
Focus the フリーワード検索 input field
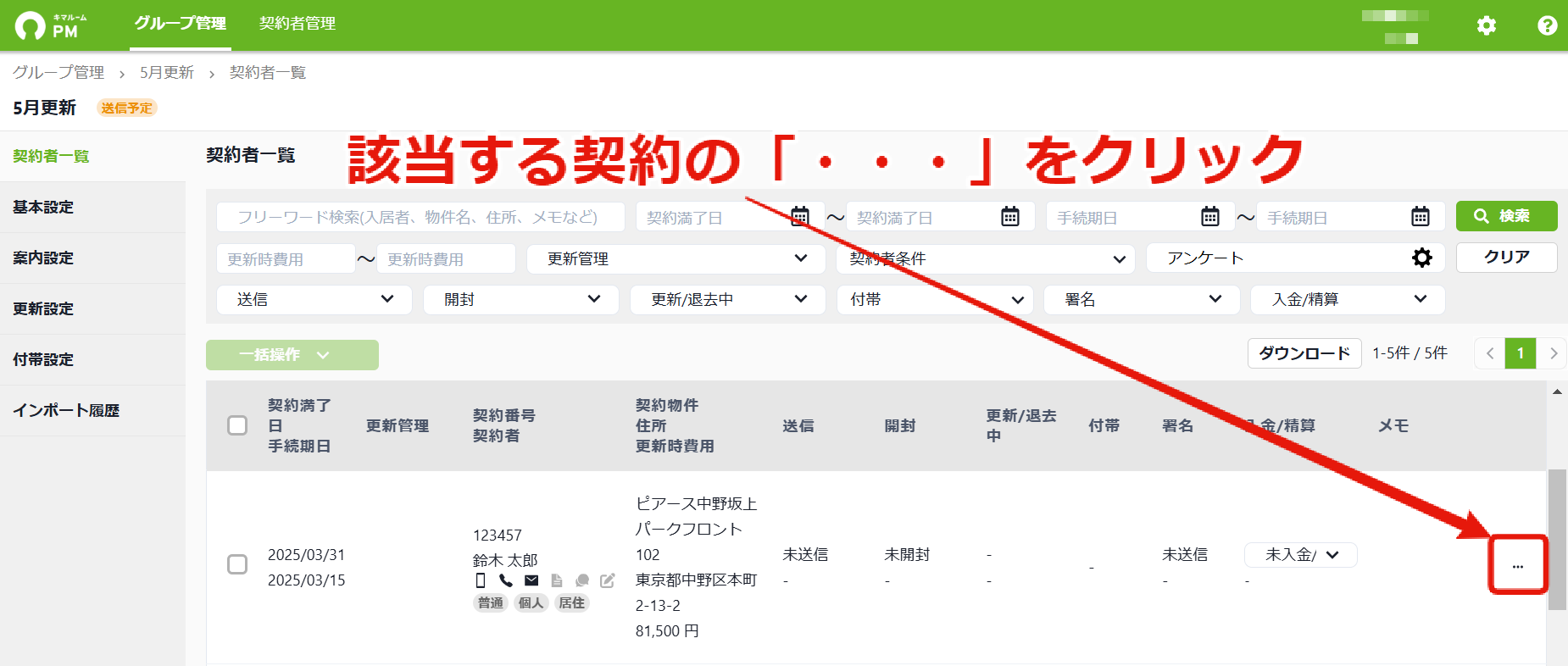click(420, 217)
